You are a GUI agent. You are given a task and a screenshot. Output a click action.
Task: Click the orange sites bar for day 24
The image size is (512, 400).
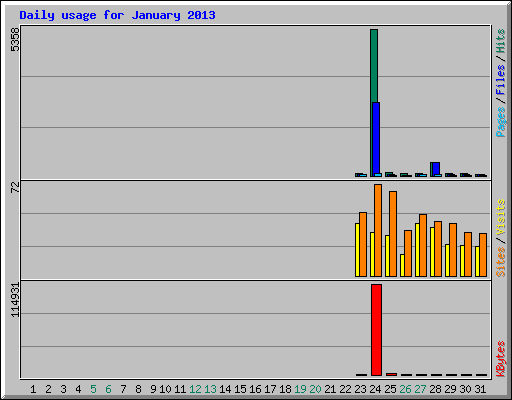378,230
